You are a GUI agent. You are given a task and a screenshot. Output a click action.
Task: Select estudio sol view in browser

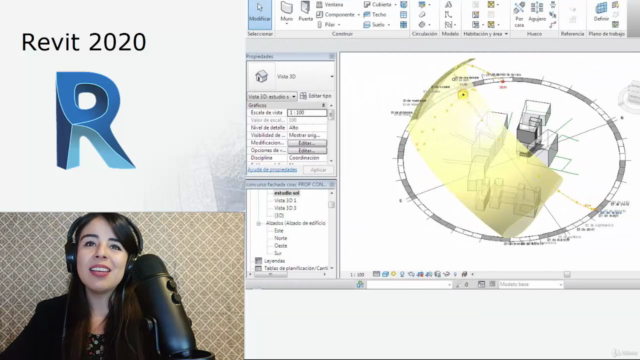tap(287, 193)
